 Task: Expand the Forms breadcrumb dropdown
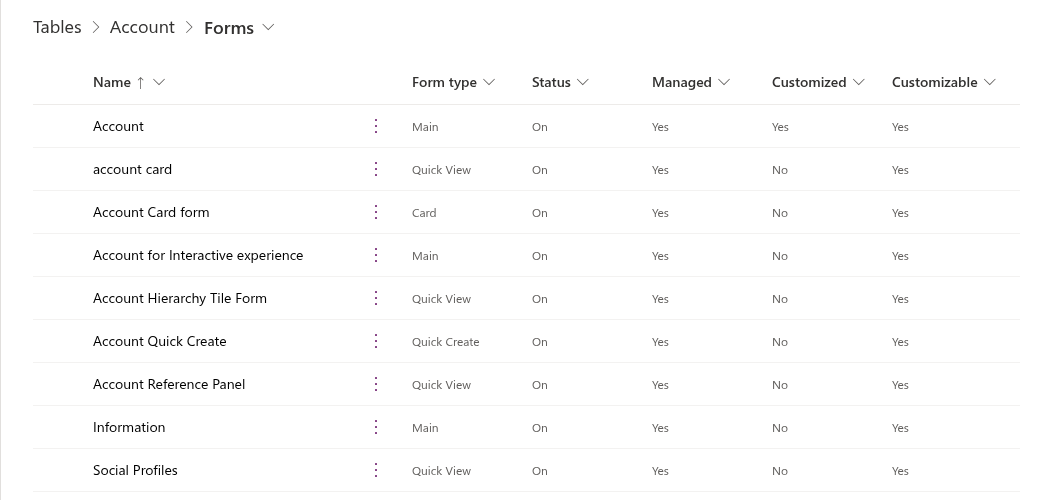(x=268, y=28)
